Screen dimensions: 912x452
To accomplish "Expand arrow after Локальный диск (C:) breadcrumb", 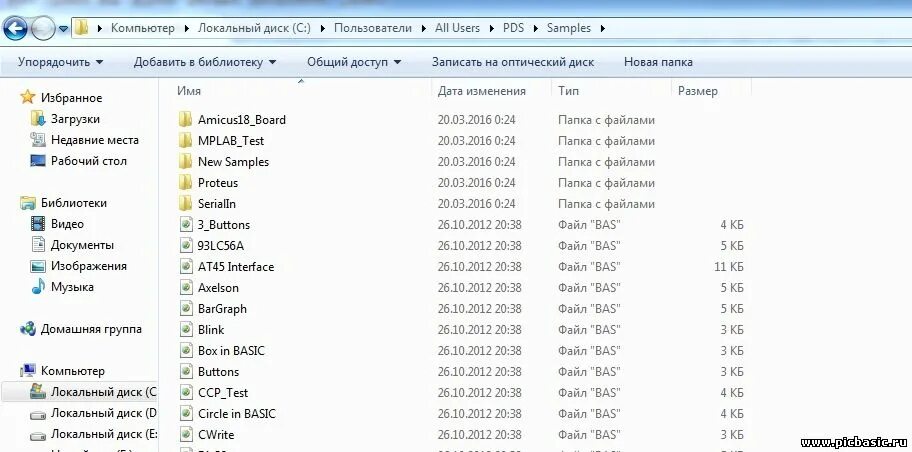I will coord(322,28).
